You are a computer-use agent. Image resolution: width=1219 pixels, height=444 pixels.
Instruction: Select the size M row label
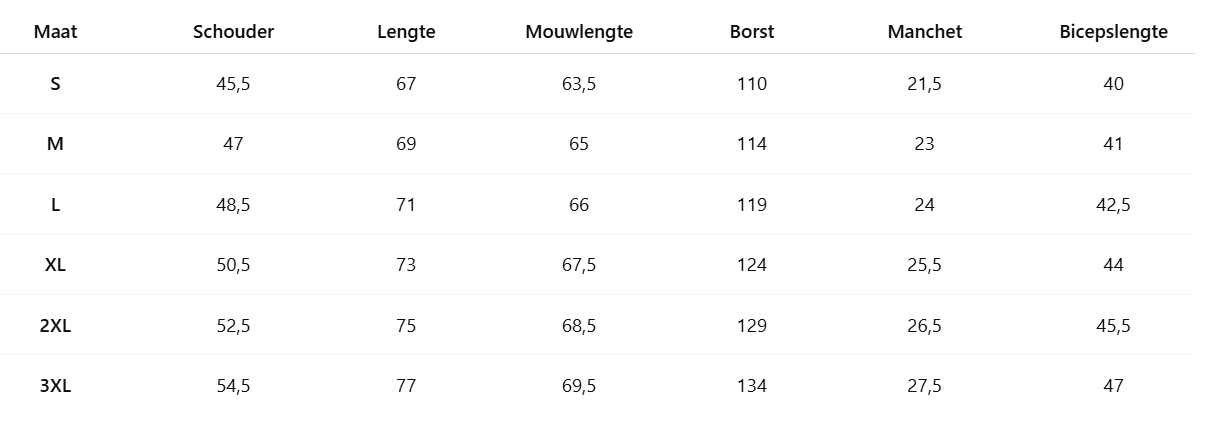55,144
